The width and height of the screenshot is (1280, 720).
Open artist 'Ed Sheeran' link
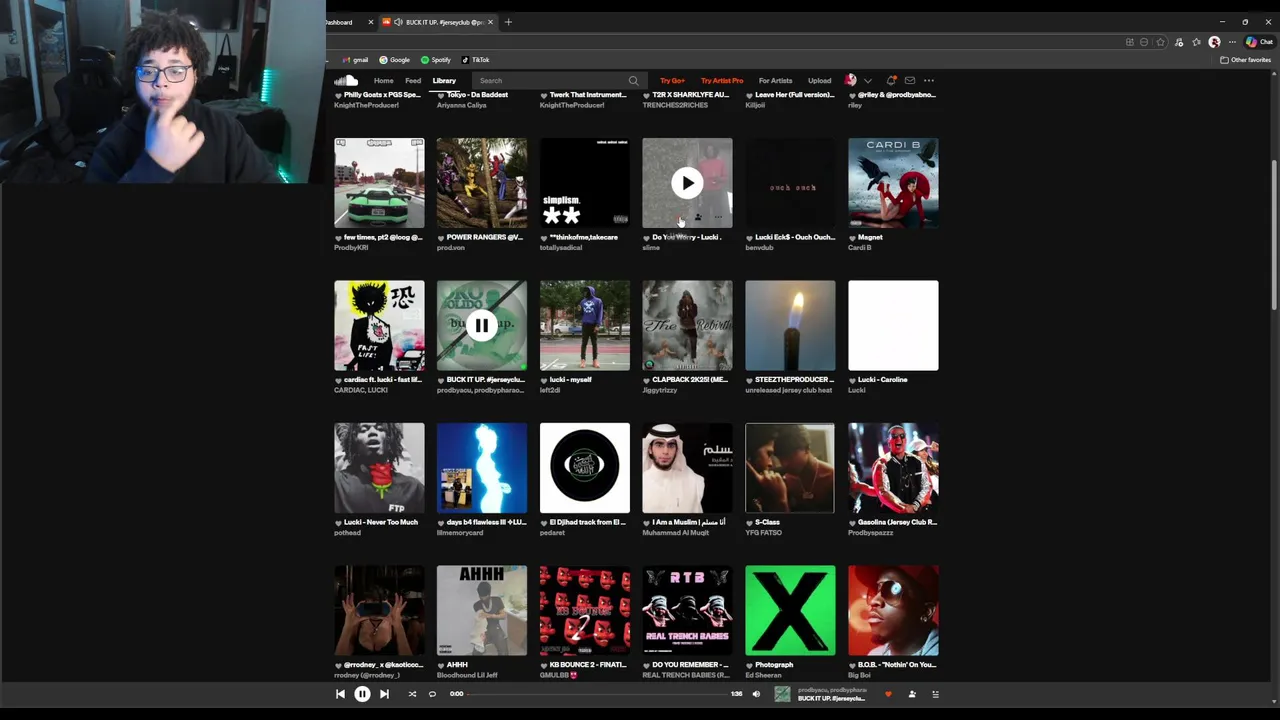761,676
